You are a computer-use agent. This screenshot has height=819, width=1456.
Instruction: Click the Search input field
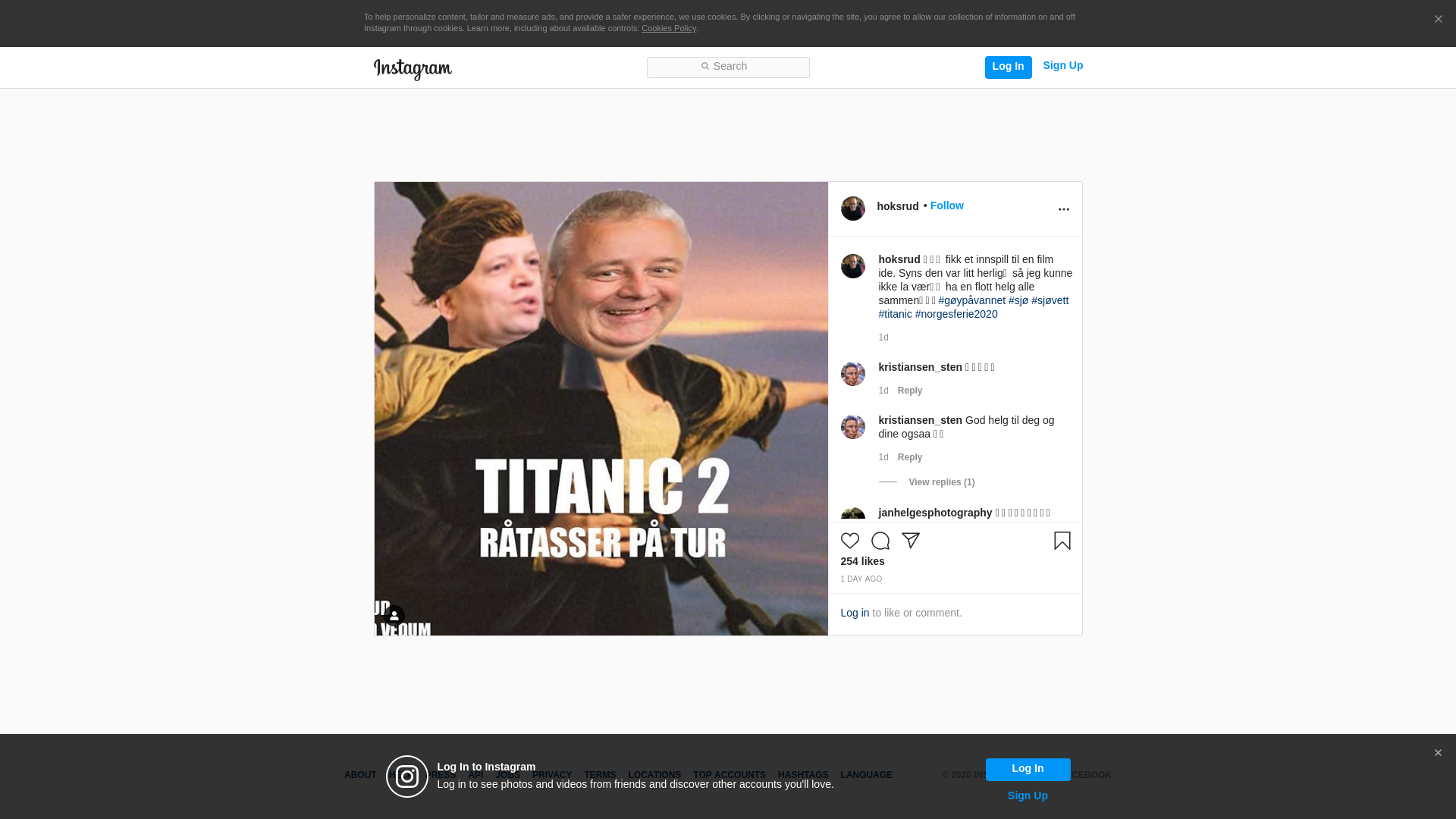point(728,67)
